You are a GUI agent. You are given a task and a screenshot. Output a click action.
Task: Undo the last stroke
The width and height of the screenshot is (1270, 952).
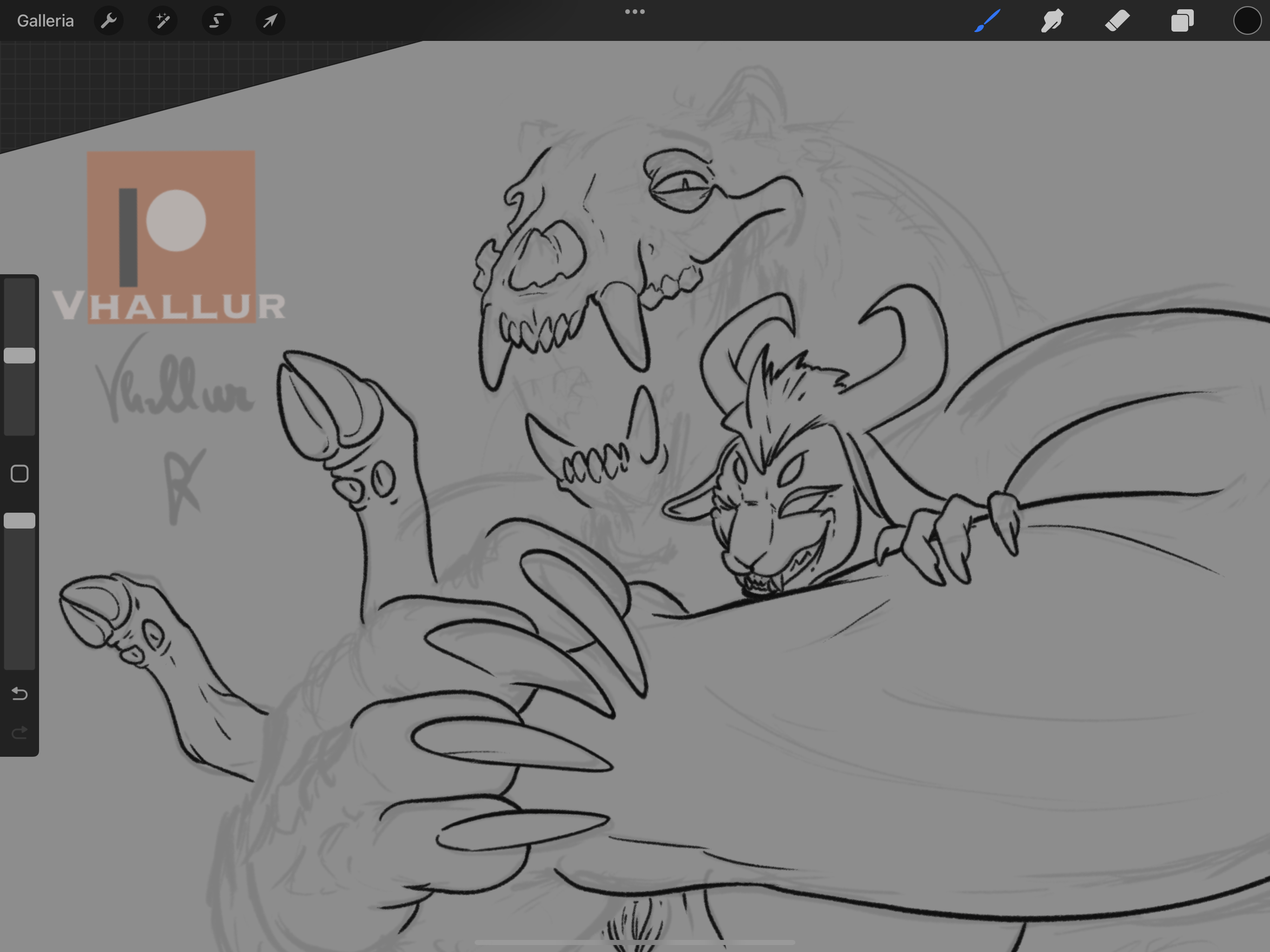[x=20, y=694]
